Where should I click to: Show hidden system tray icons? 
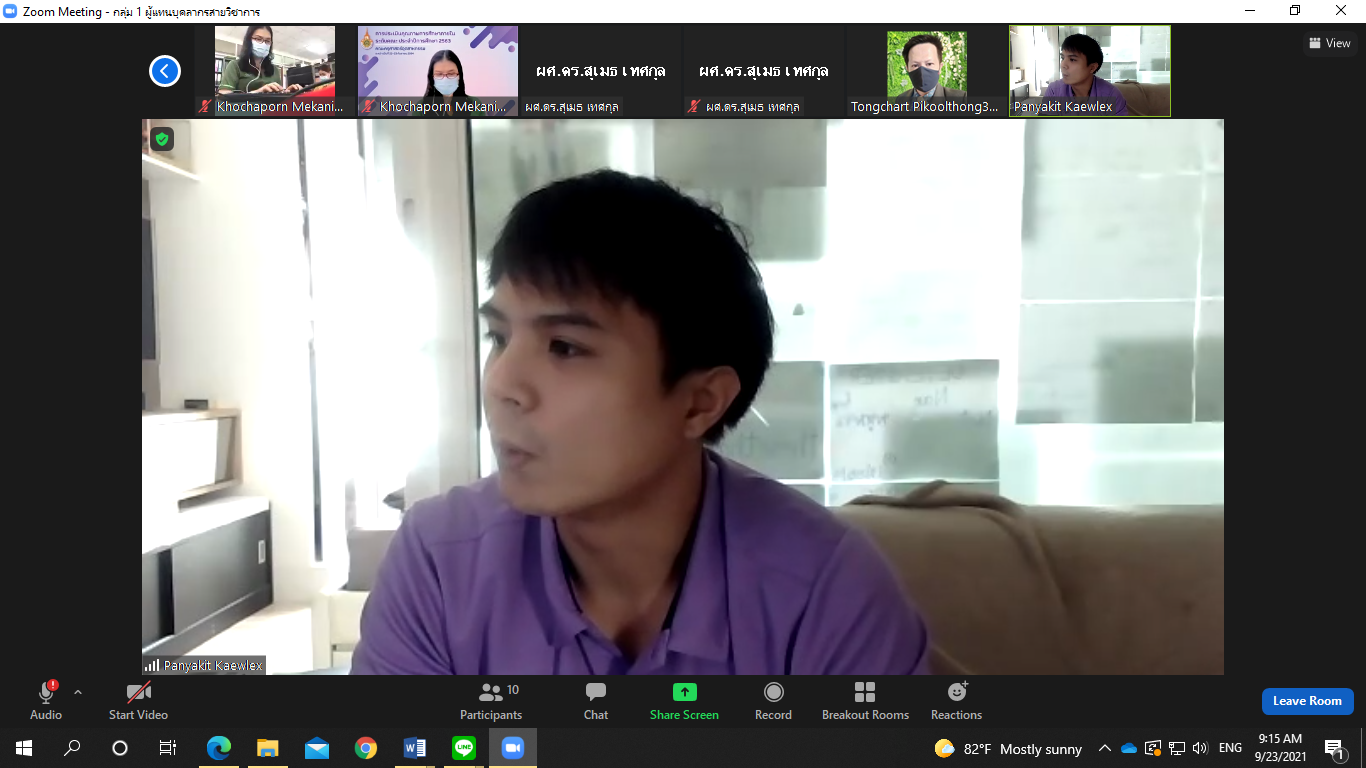coord(1105,748)
